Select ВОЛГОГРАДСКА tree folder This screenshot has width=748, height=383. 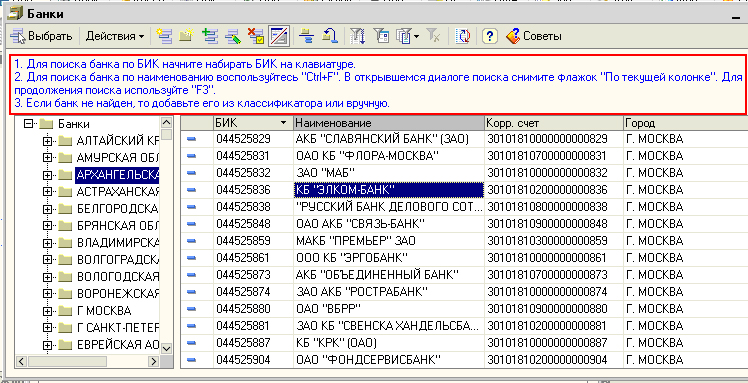(x=118, y=260)
